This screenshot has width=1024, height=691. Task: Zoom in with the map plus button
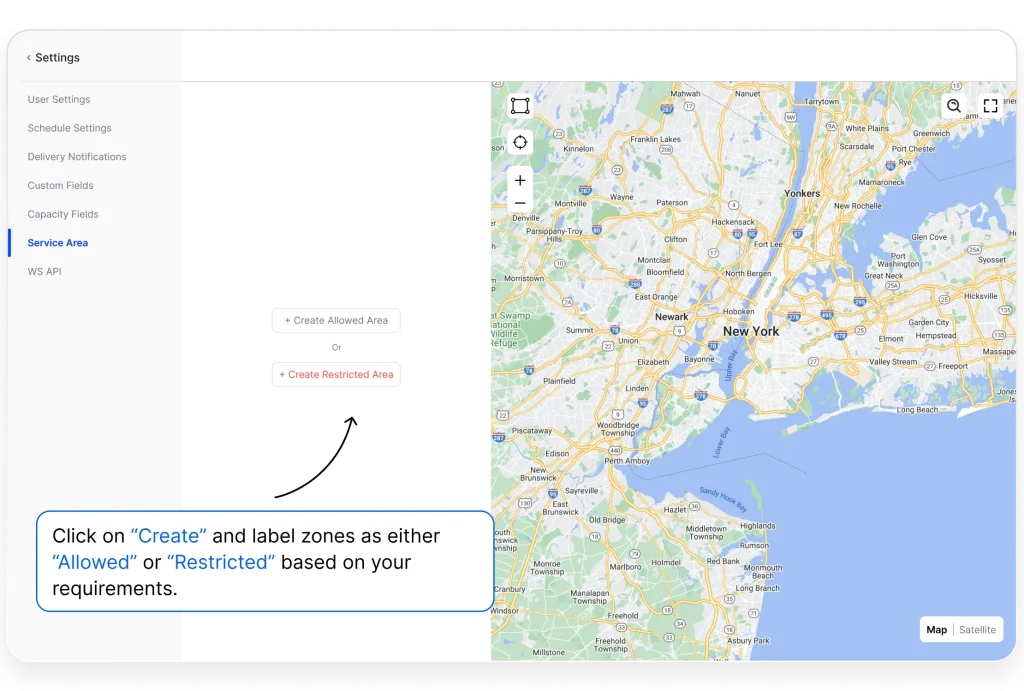(x=520, y=180)
